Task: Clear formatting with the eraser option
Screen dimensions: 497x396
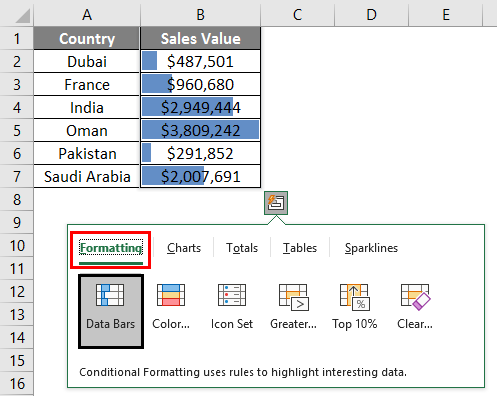Action: pos(415,307)
